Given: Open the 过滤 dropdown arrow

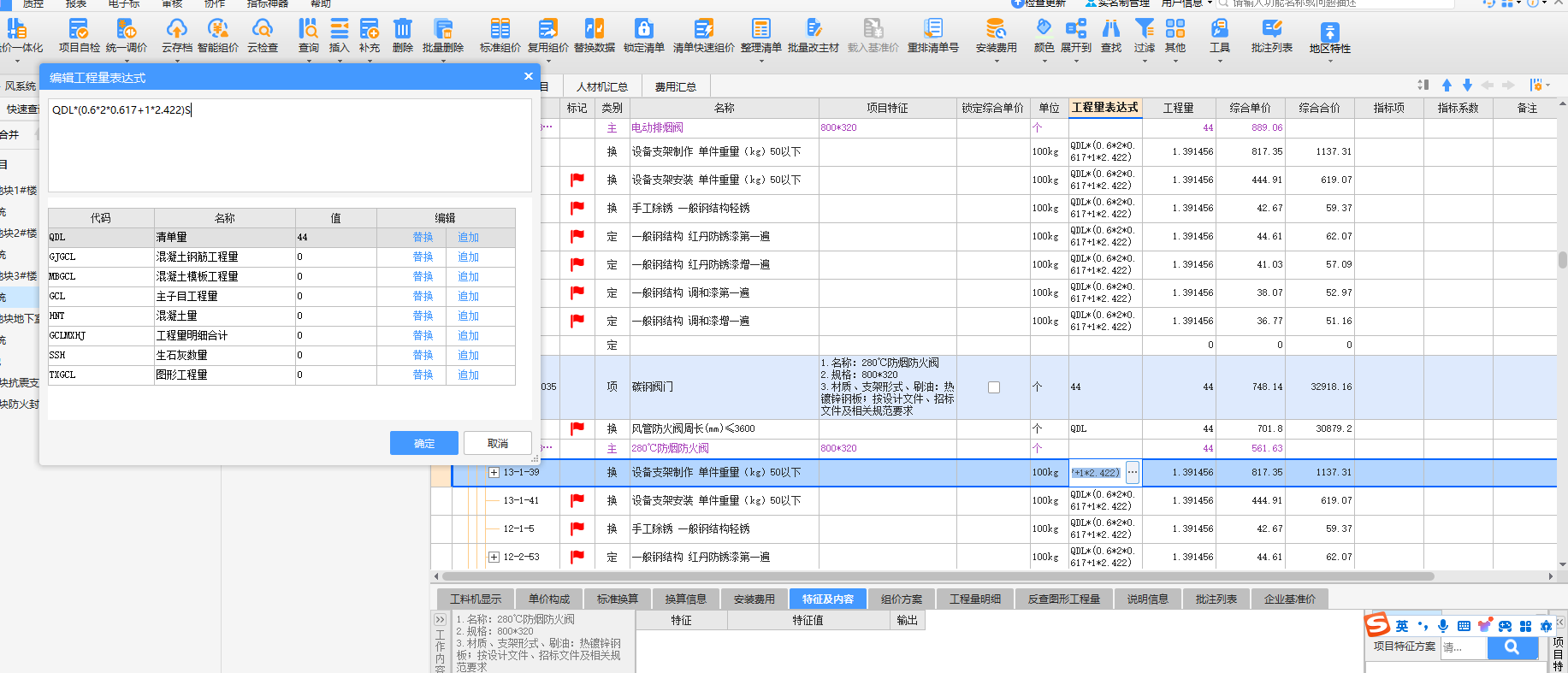Looking at the screenshot, I should coord(1145,61).
